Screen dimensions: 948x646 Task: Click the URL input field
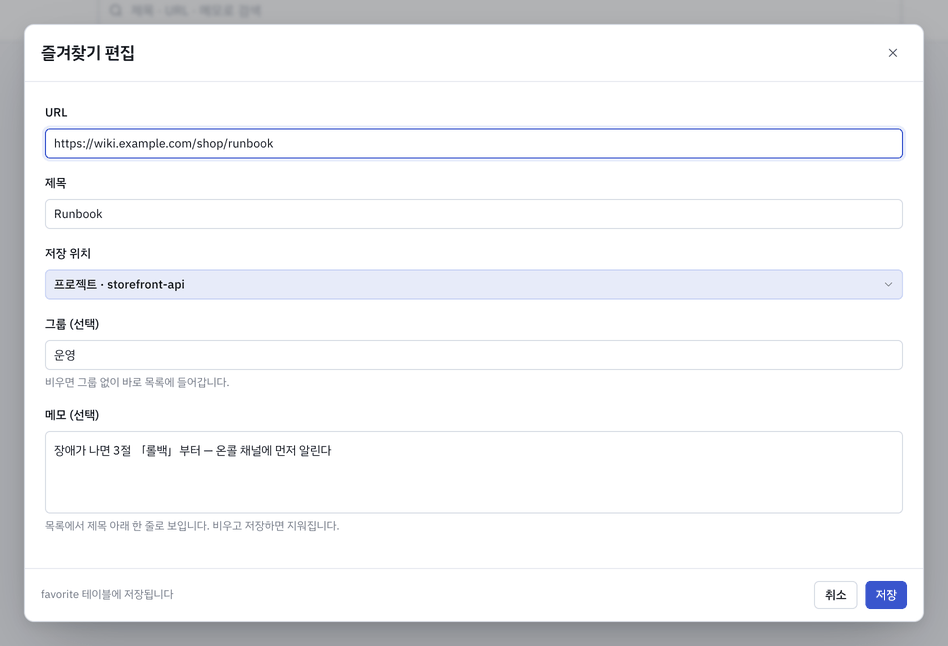(473, 143)
